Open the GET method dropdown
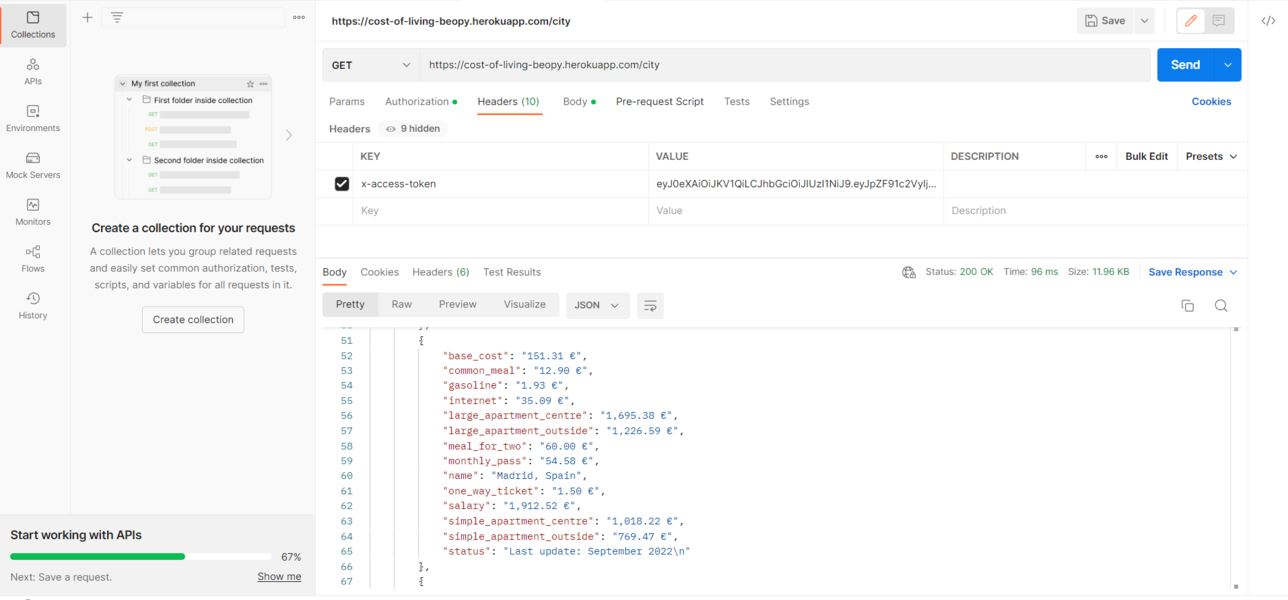Image resolution: width=1288 pixels, height=600 pixels. point(371,65)
